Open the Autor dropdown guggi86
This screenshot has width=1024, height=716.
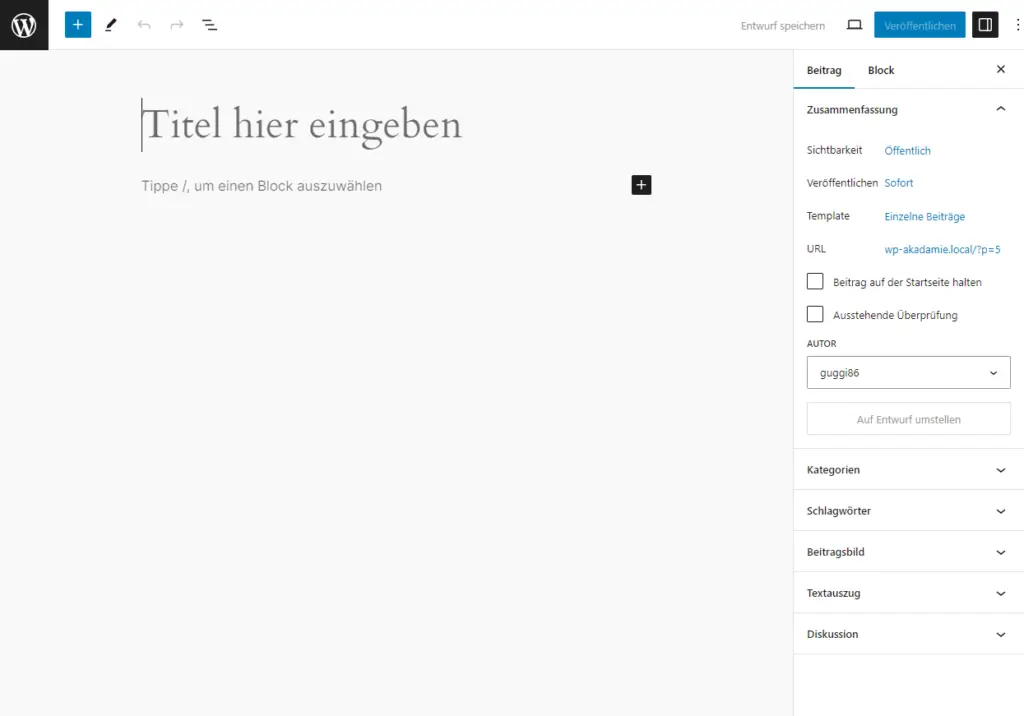(908, 372)
